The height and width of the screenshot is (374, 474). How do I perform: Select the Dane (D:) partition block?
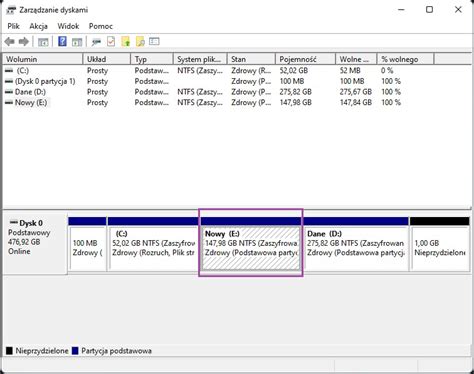coord(356,244)
